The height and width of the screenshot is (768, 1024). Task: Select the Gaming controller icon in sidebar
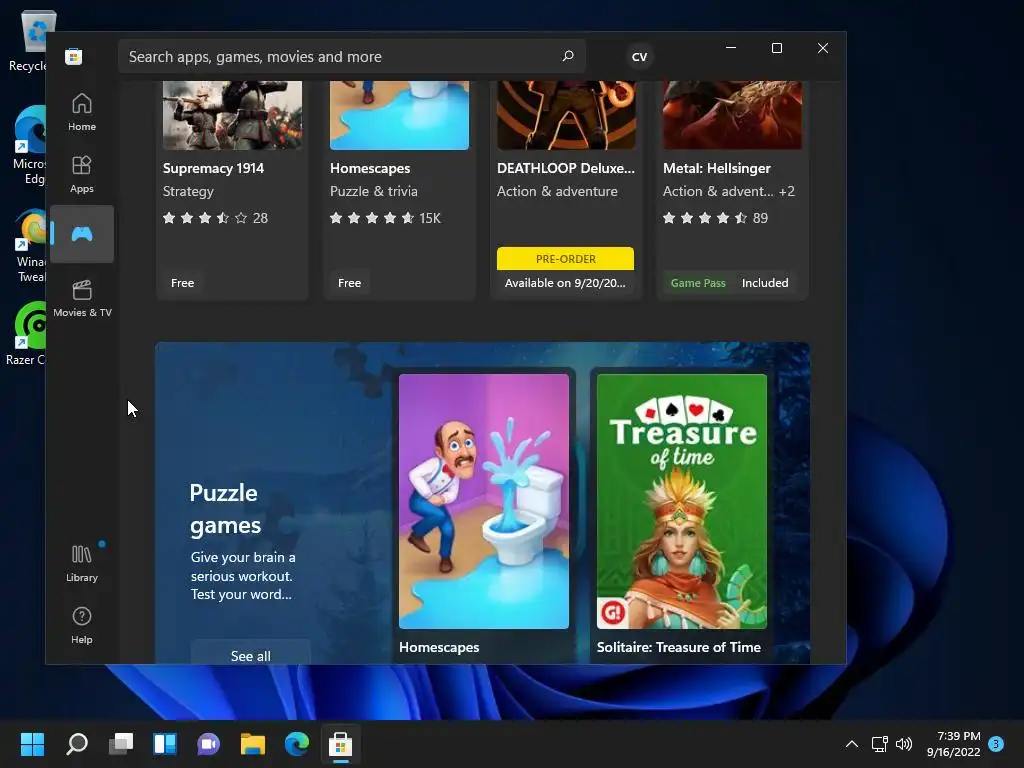coord(82,234)
